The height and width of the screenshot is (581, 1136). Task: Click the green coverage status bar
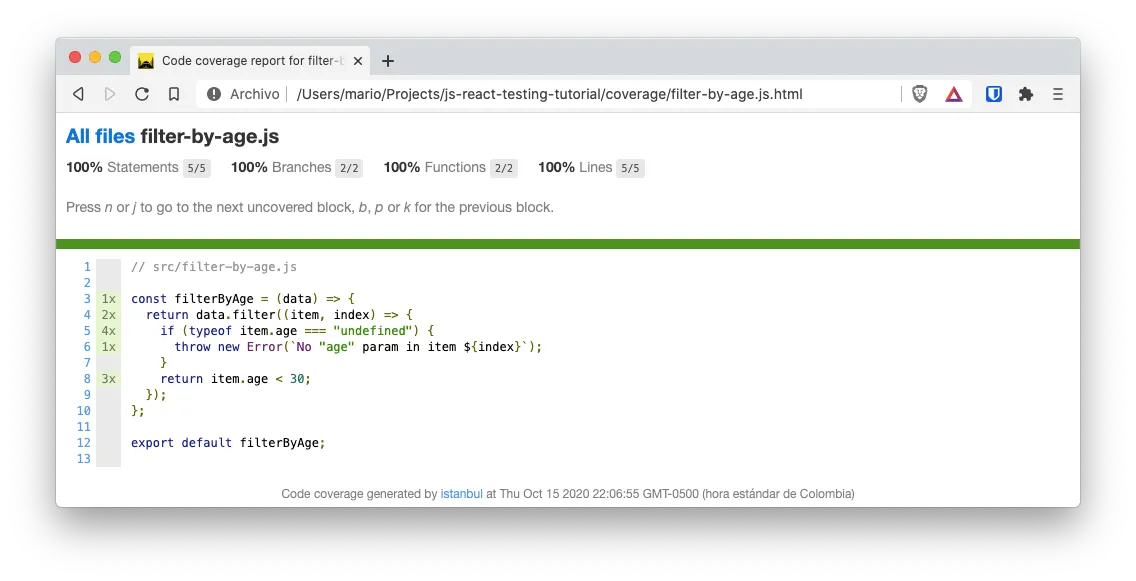coord(568,244)
